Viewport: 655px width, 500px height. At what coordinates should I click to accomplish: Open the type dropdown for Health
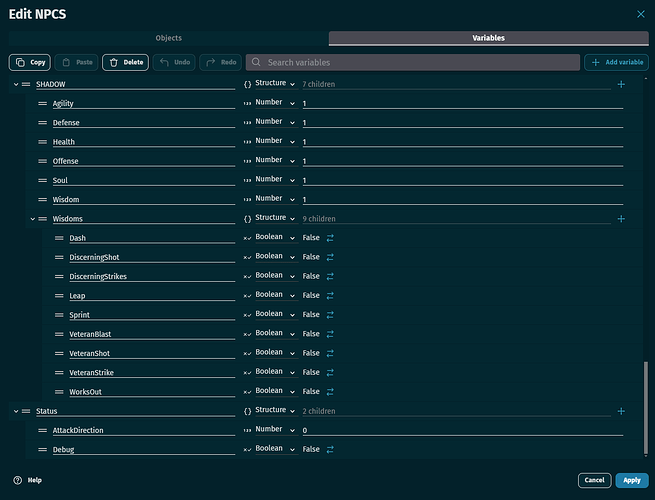click(276, 141)
